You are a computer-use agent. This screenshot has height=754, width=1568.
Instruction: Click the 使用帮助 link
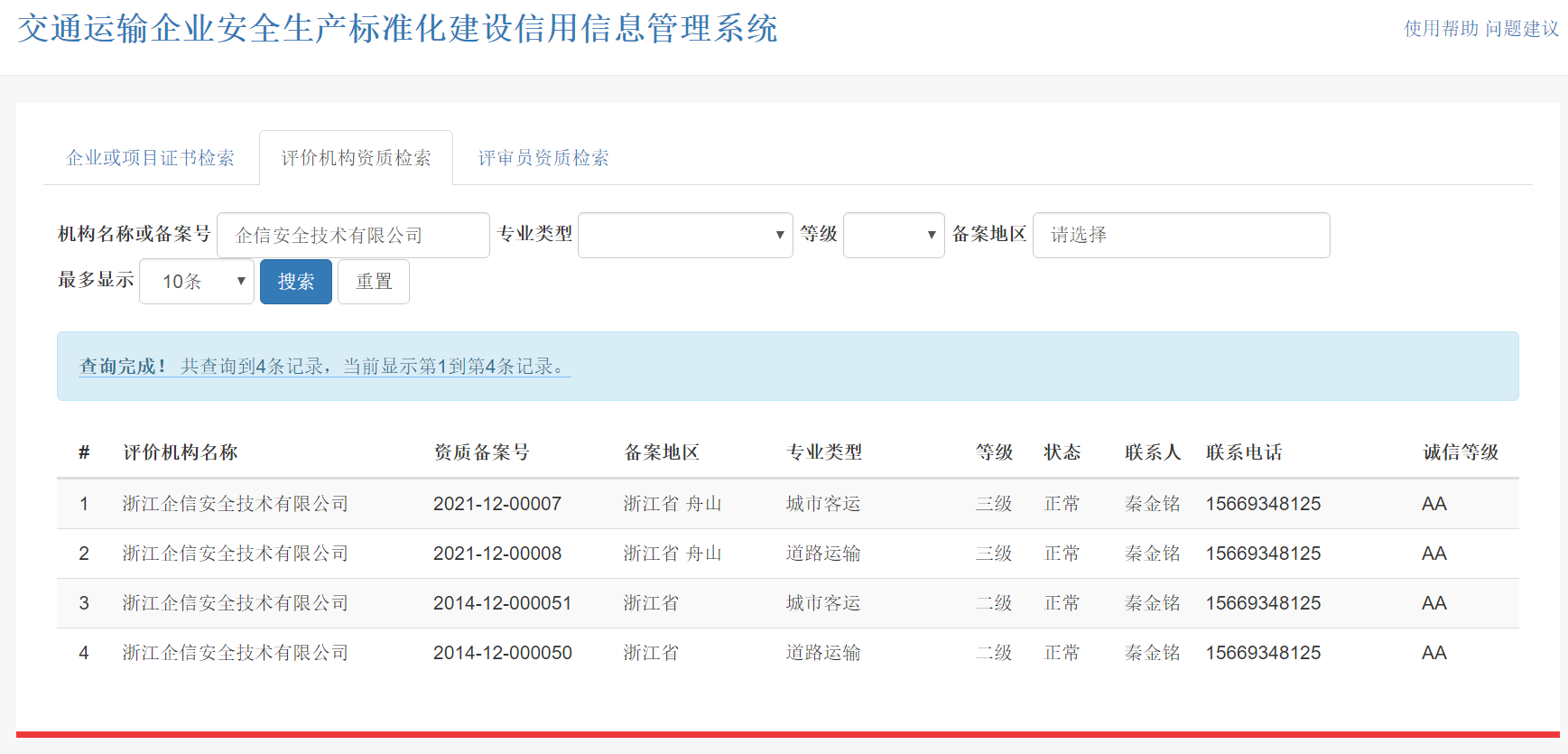point(1441,29)
